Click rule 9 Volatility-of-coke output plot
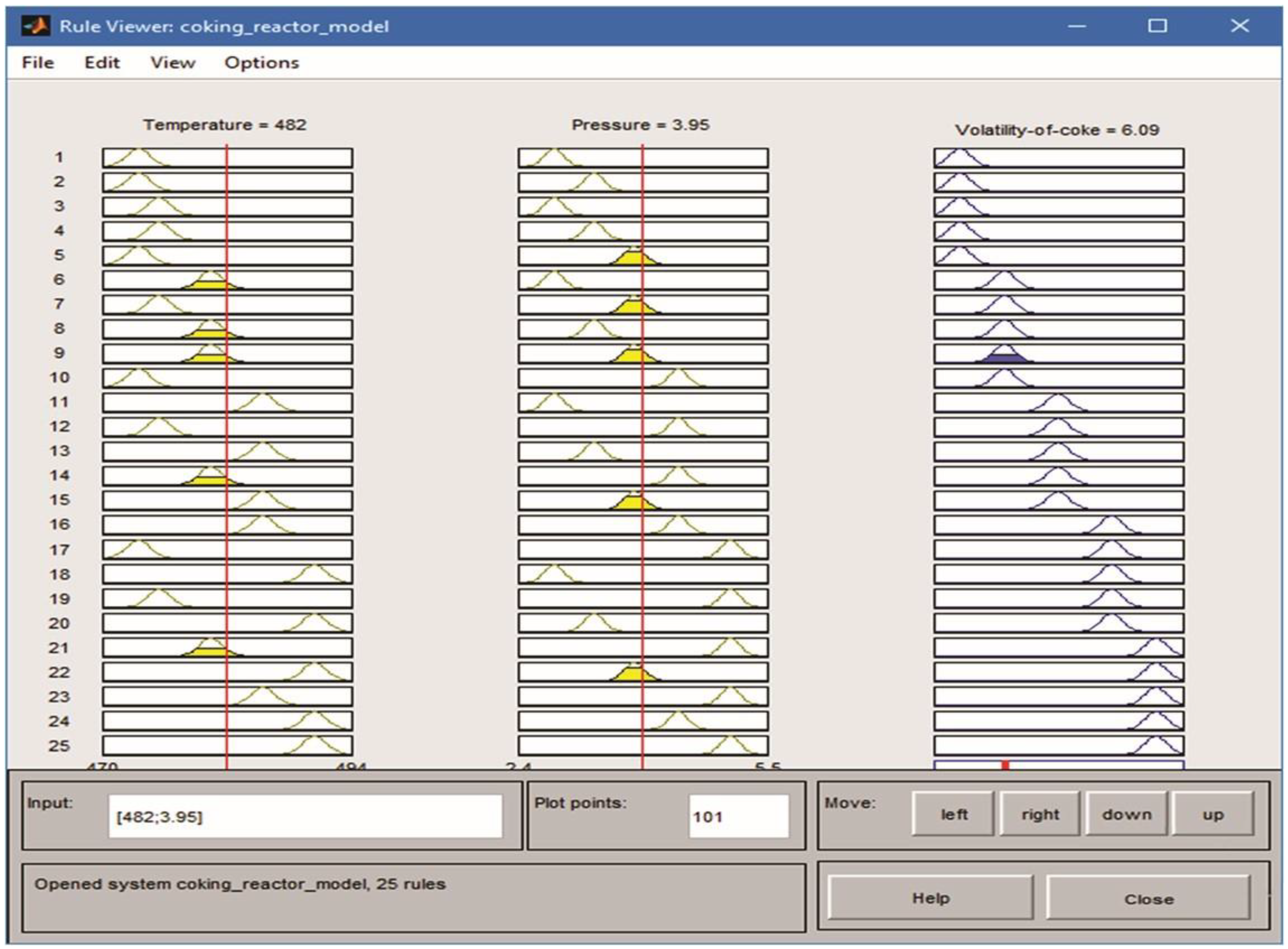This screenshot has height=949, width=1288. click(x=1058, y=354)
